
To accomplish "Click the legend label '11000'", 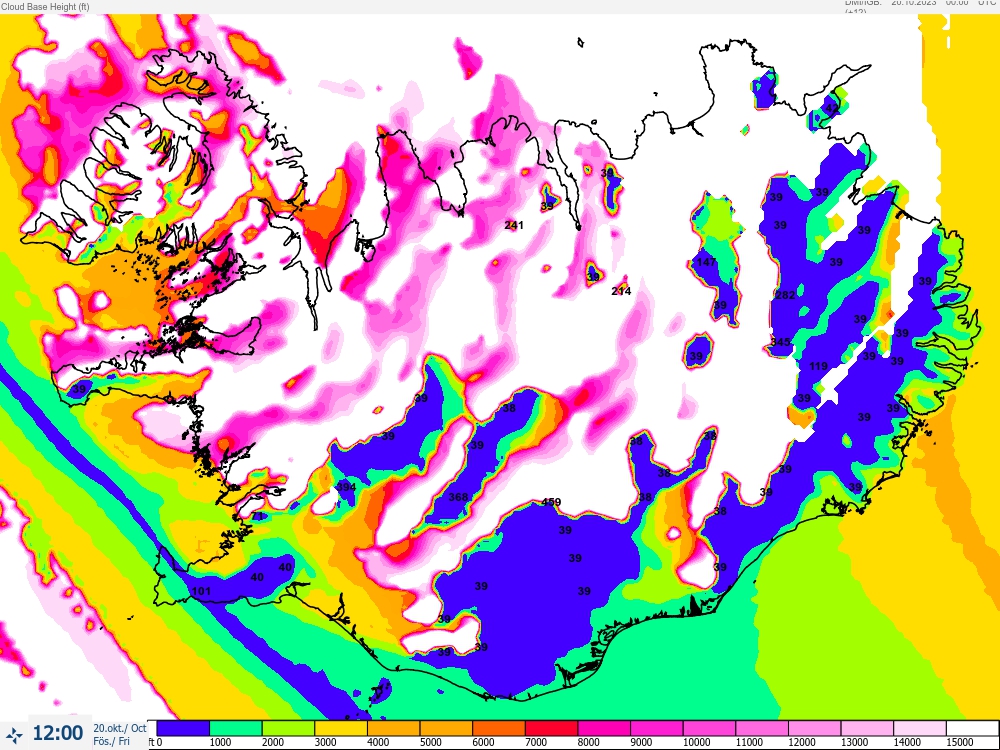I will pos(749,742).
